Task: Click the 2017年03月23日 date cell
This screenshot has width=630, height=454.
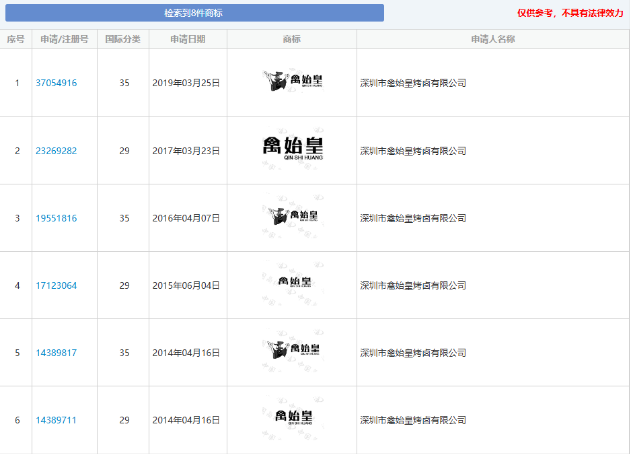Action: click(x=188, y=151)
